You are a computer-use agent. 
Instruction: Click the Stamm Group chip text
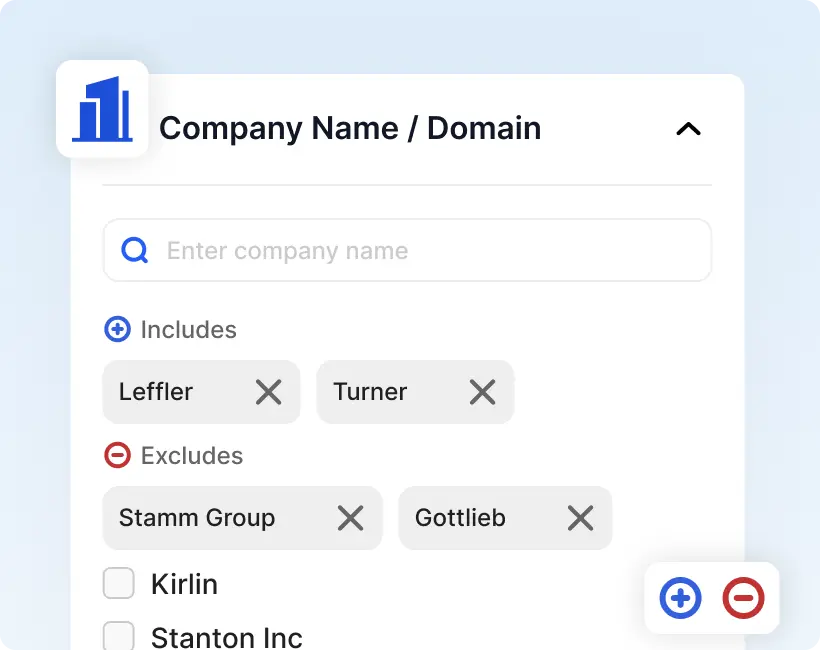(x=197, y=518)
